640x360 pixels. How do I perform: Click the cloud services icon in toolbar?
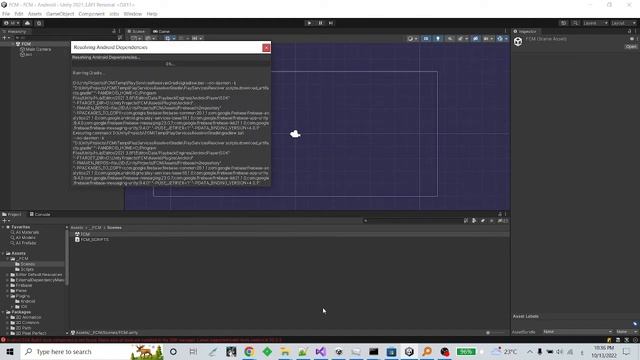coord(27,23)
